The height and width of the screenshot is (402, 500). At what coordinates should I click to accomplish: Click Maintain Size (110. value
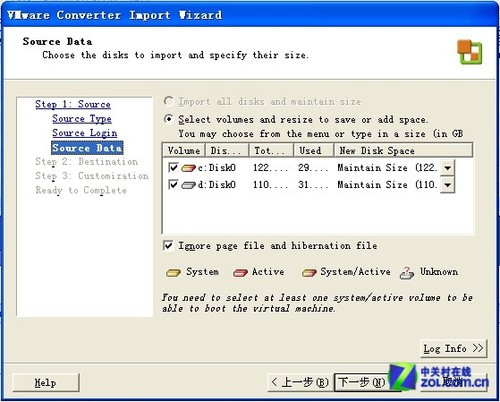[x=387, y=185]
